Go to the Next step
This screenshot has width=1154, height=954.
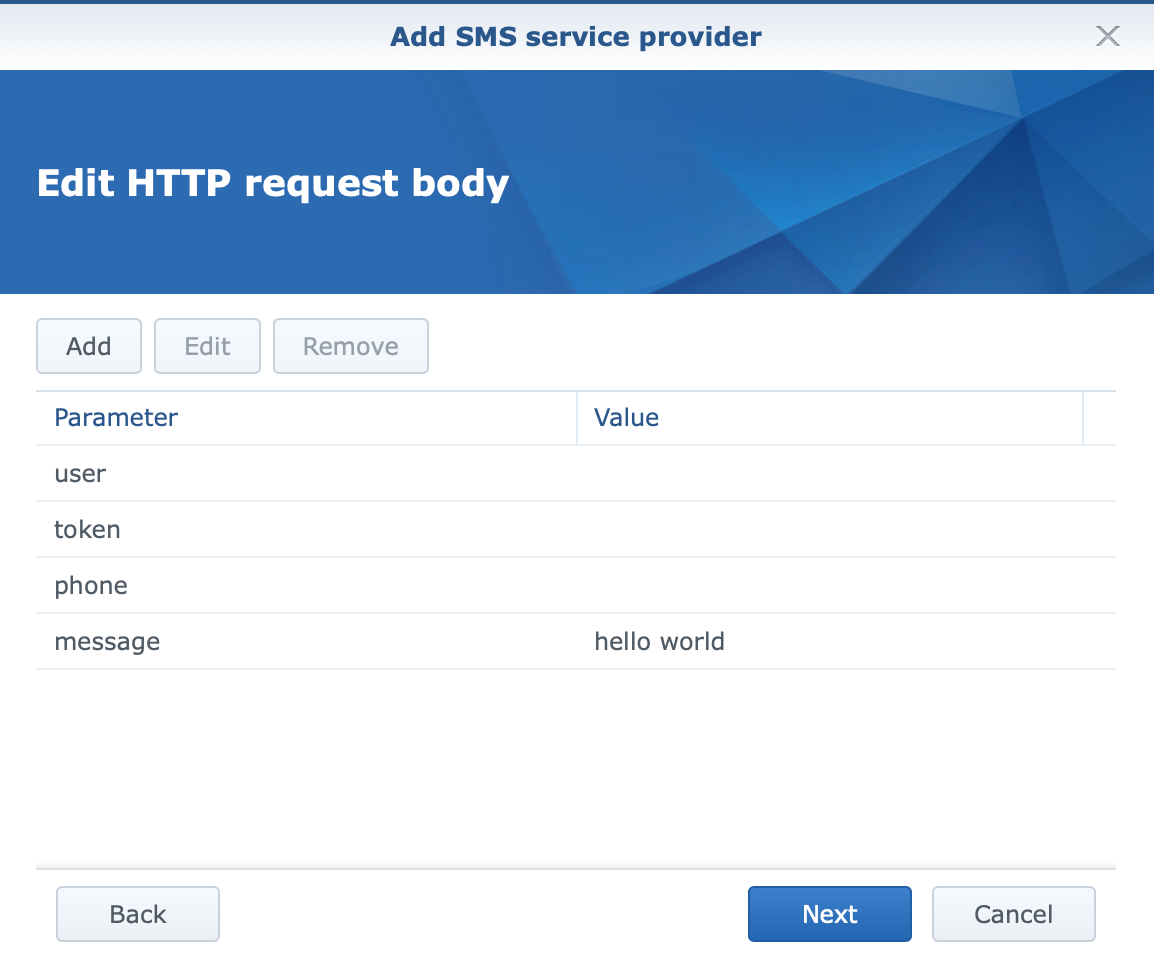point(829,914)
